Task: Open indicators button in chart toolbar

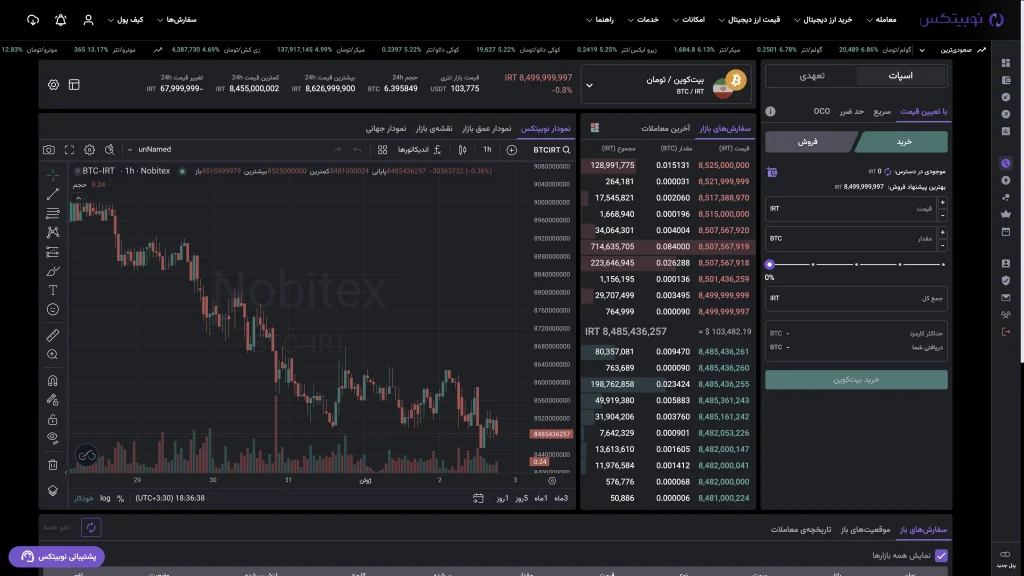Action: coord(419,150)
